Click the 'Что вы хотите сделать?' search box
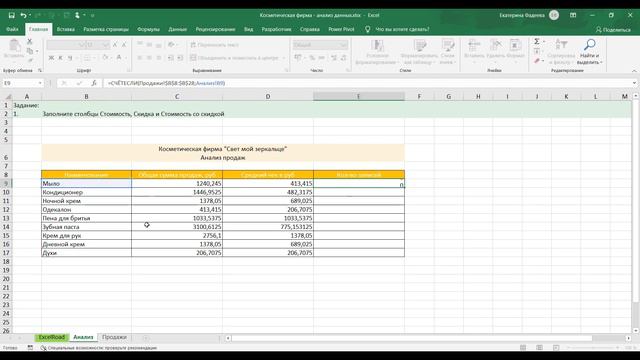 point(402,29)
